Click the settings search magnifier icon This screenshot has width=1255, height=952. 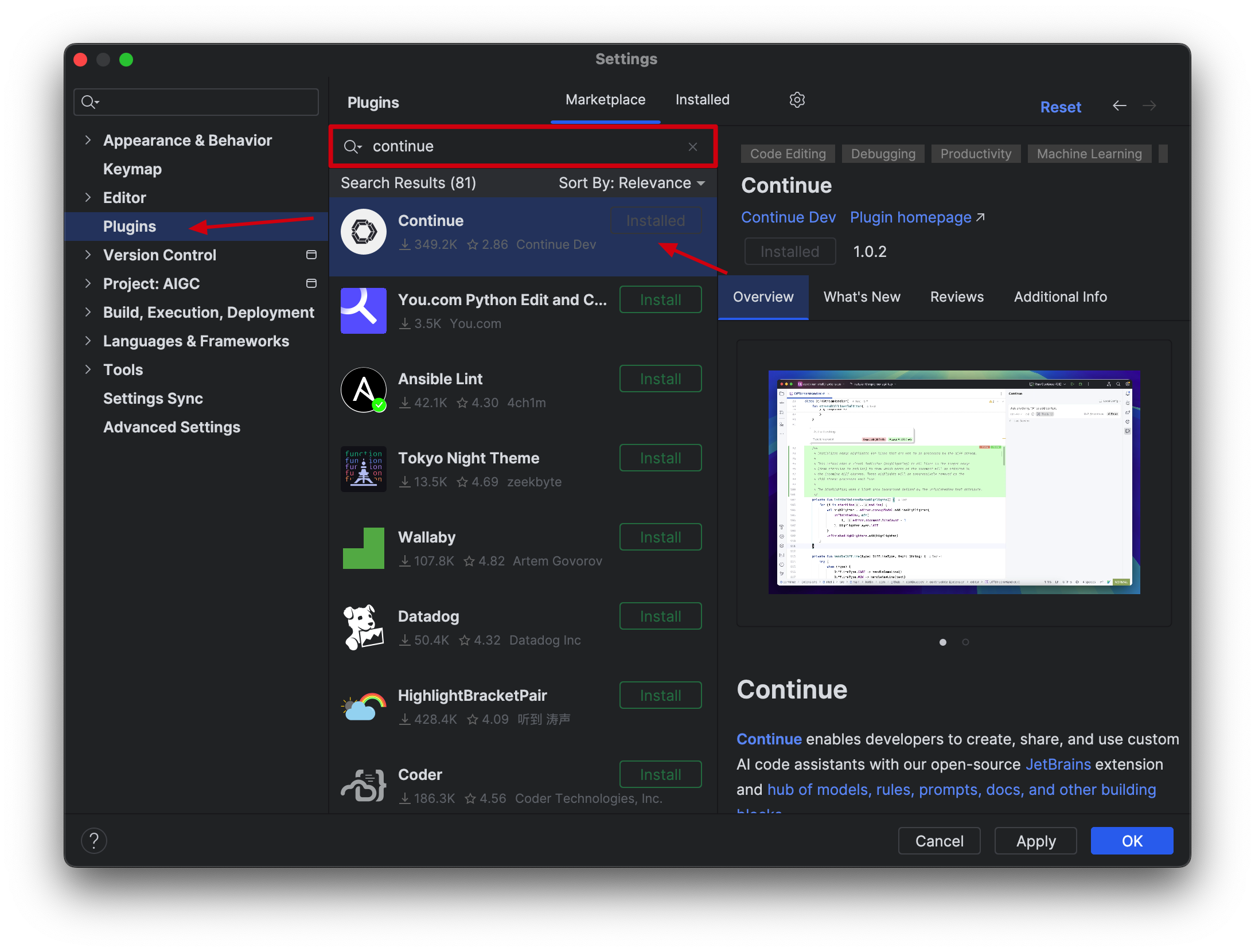(90, 102)
